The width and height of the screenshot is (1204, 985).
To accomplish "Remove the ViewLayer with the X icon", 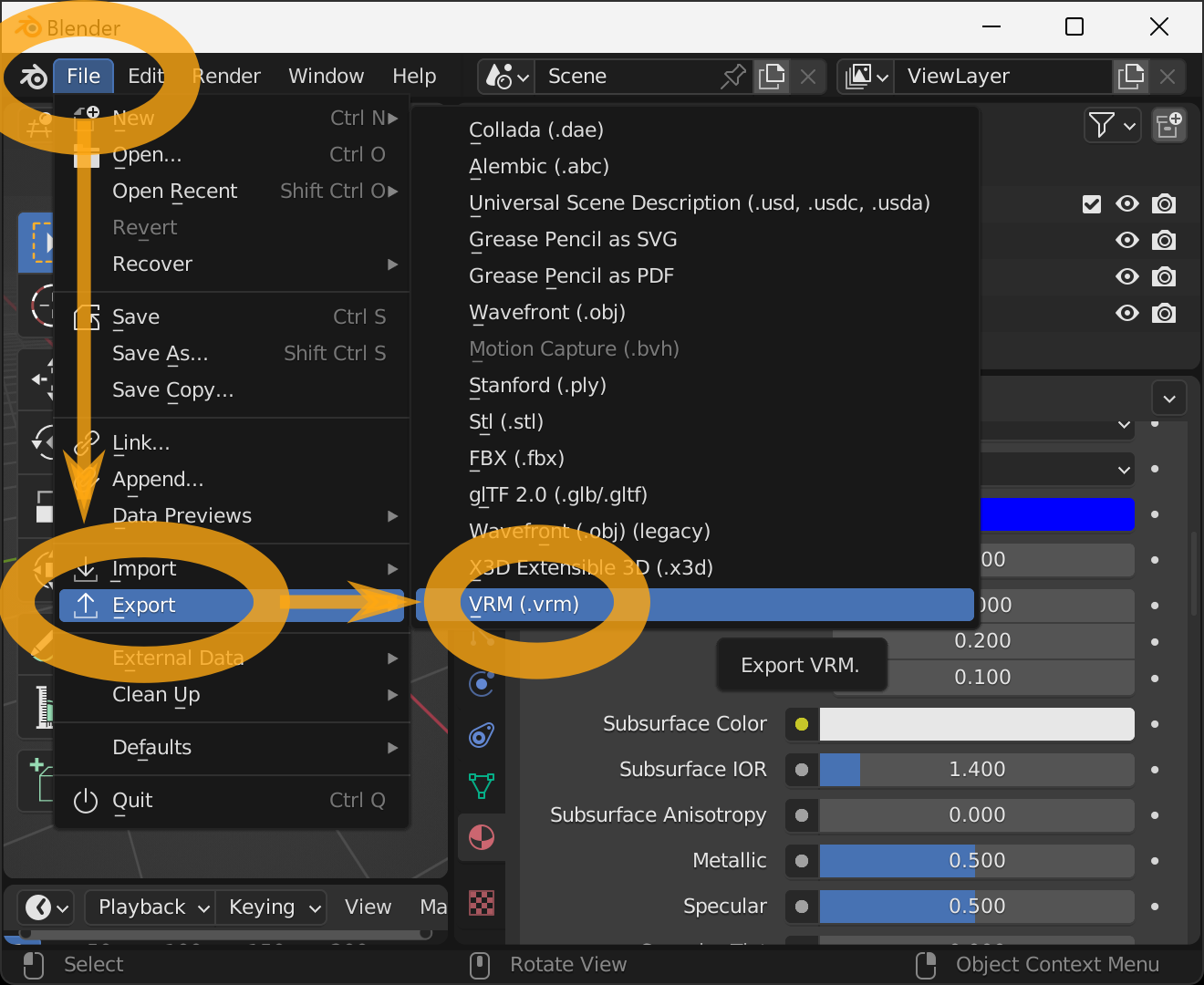I will click(x=1168, y=77).
